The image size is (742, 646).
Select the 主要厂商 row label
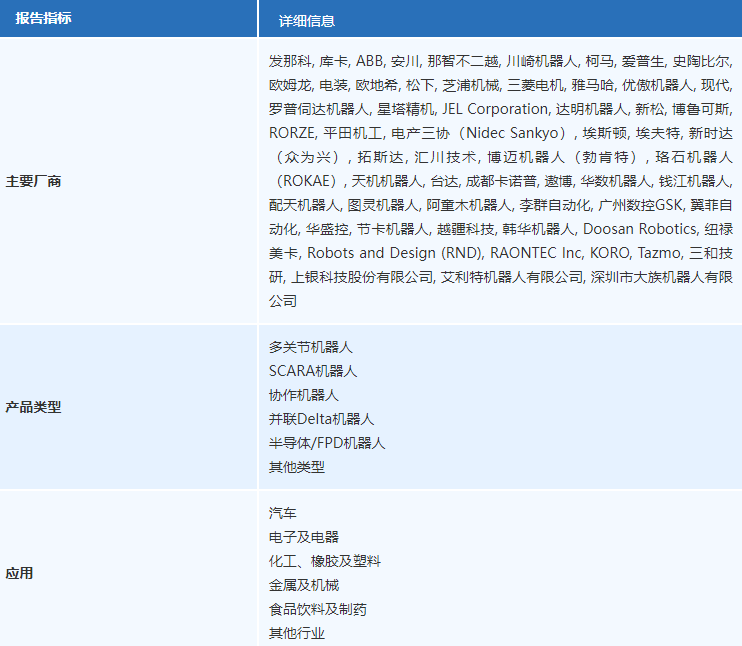pos(34,182)
